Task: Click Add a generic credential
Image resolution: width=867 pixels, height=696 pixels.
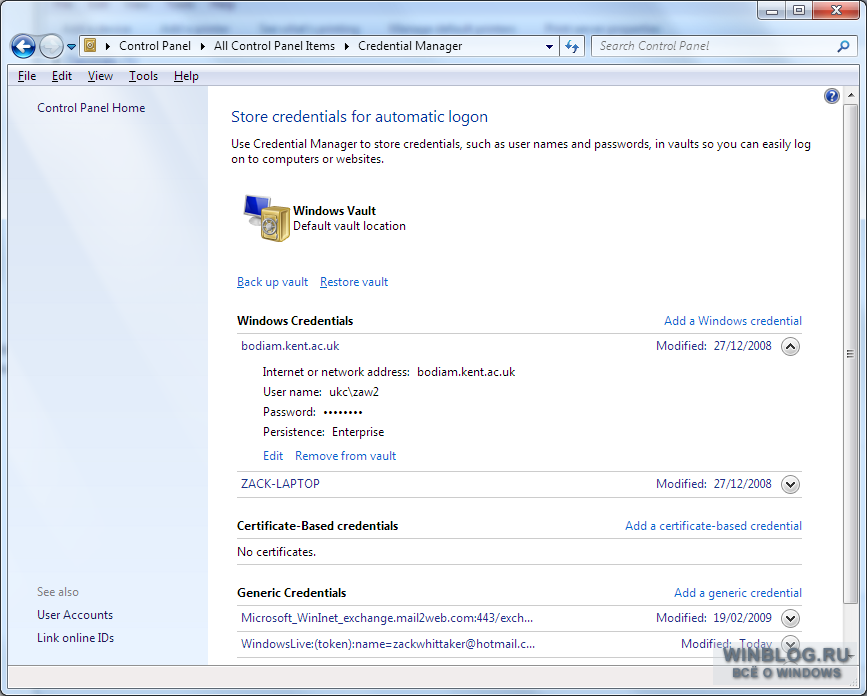Action: point(738,593)
